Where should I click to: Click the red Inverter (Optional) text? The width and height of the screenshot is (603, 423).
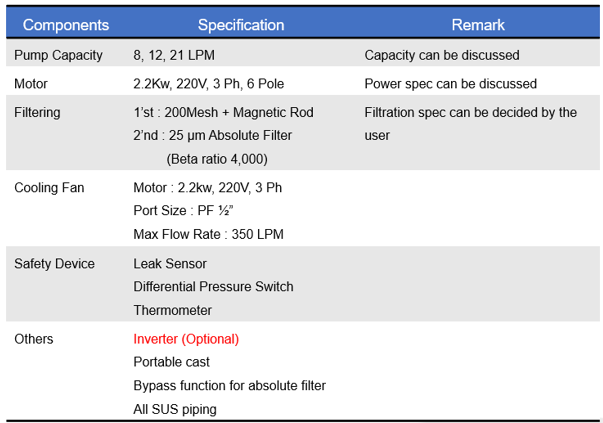186,339
